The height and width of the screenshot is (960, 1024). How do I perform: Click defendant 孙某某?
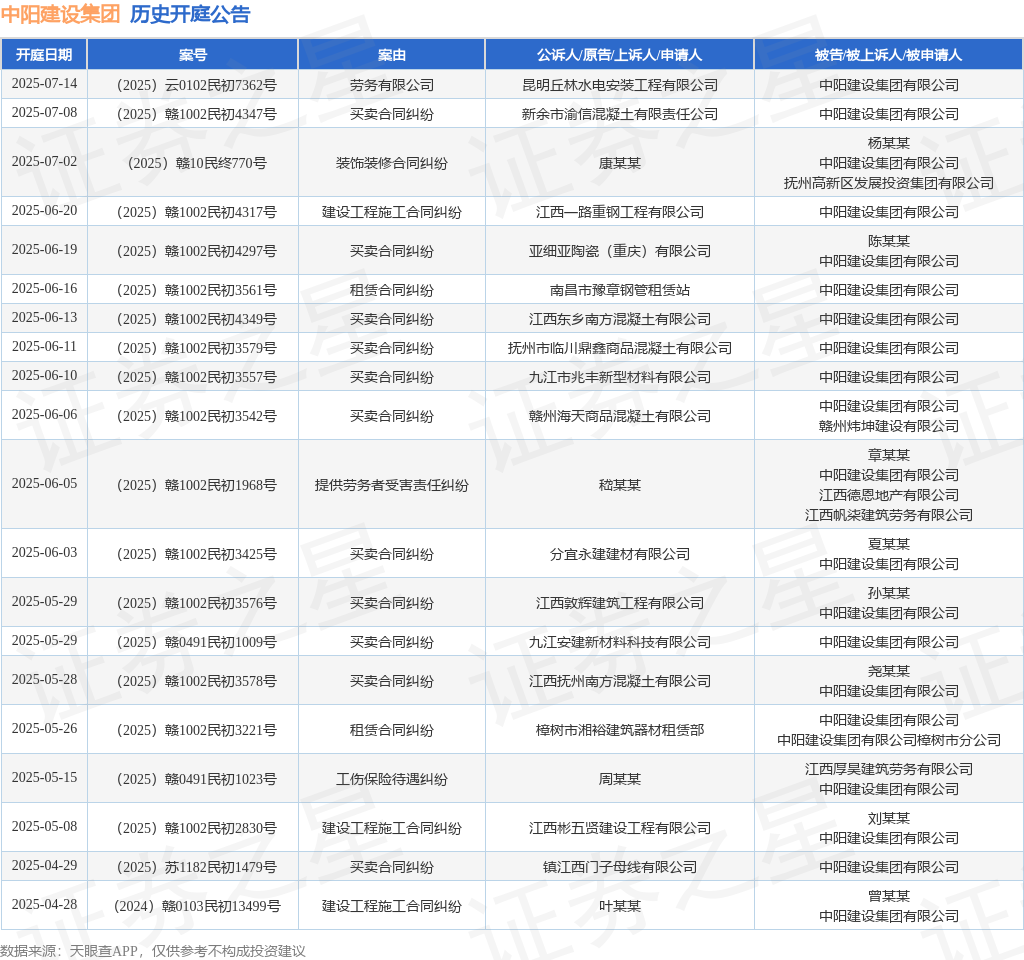[889, 593]
